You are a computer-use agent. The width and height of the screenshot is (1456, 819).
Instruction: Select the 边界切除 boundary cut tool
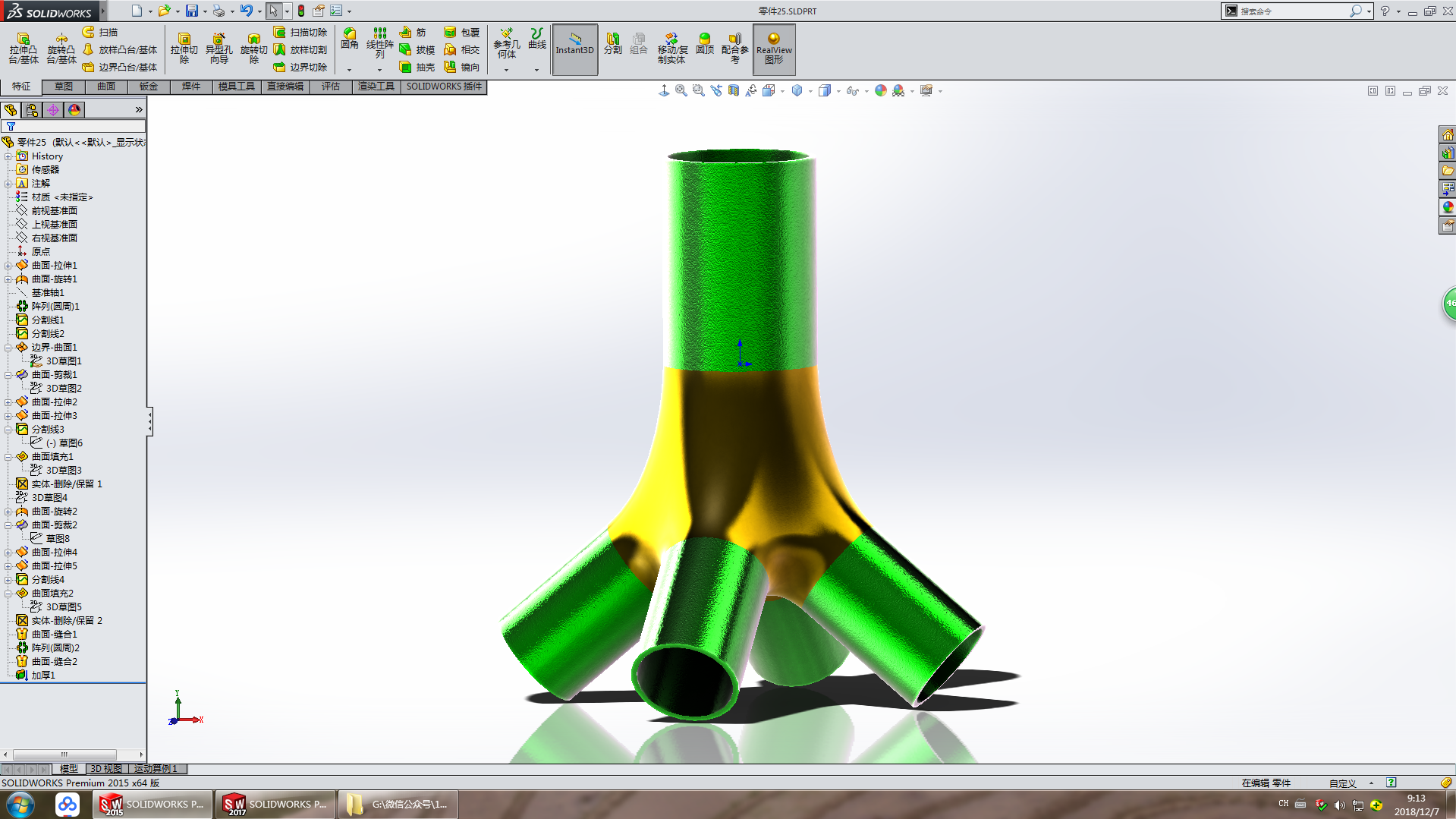tap(300, 67)
